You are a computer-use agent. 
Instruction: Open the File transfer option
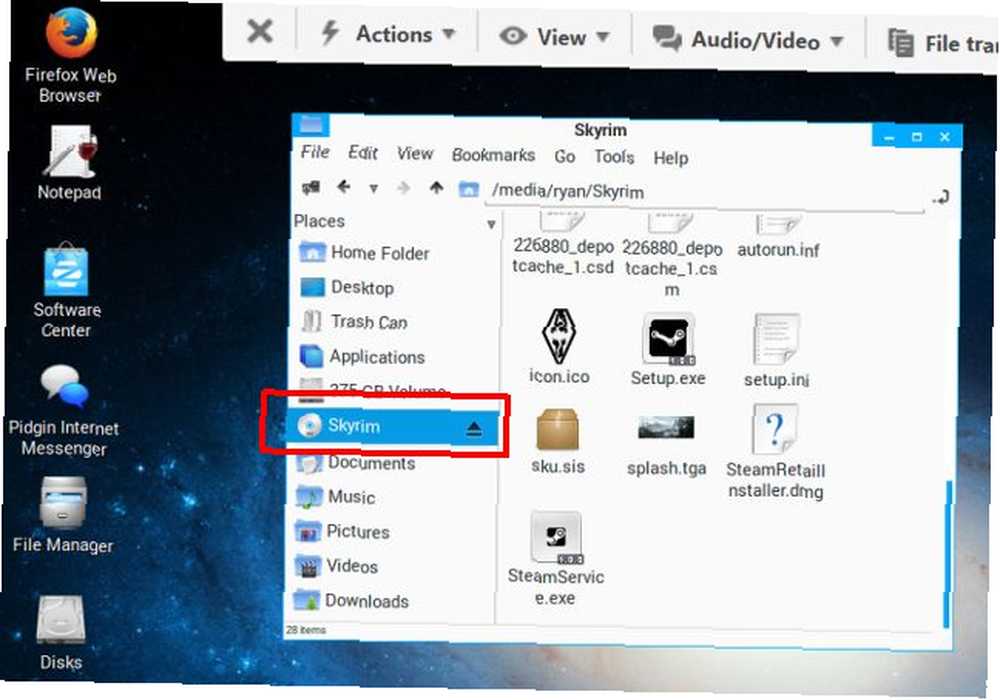943,43
